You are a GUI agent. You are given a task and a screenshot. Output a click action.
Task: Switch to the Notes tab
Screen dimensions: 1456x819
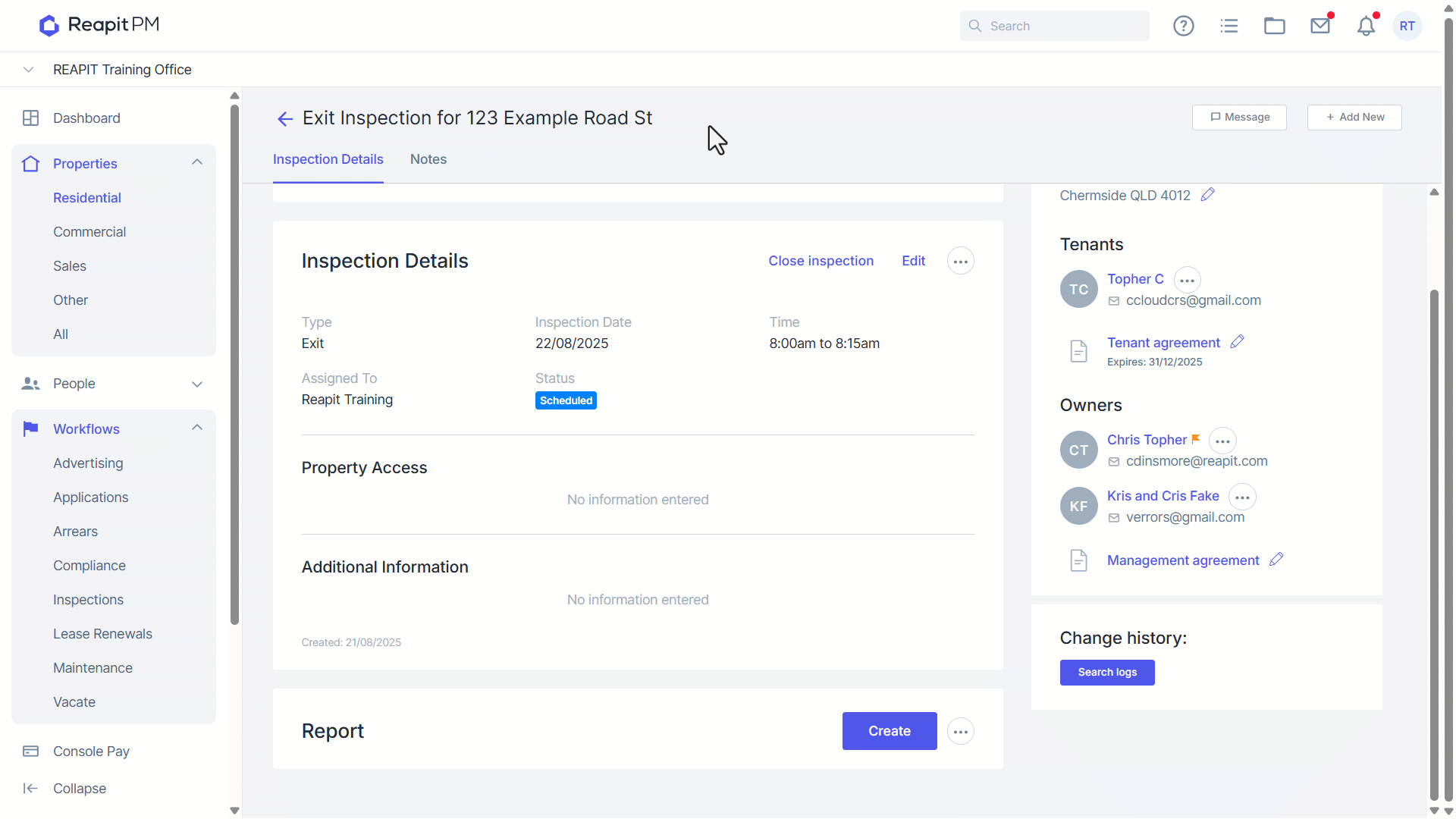click(x=428, y=159)
